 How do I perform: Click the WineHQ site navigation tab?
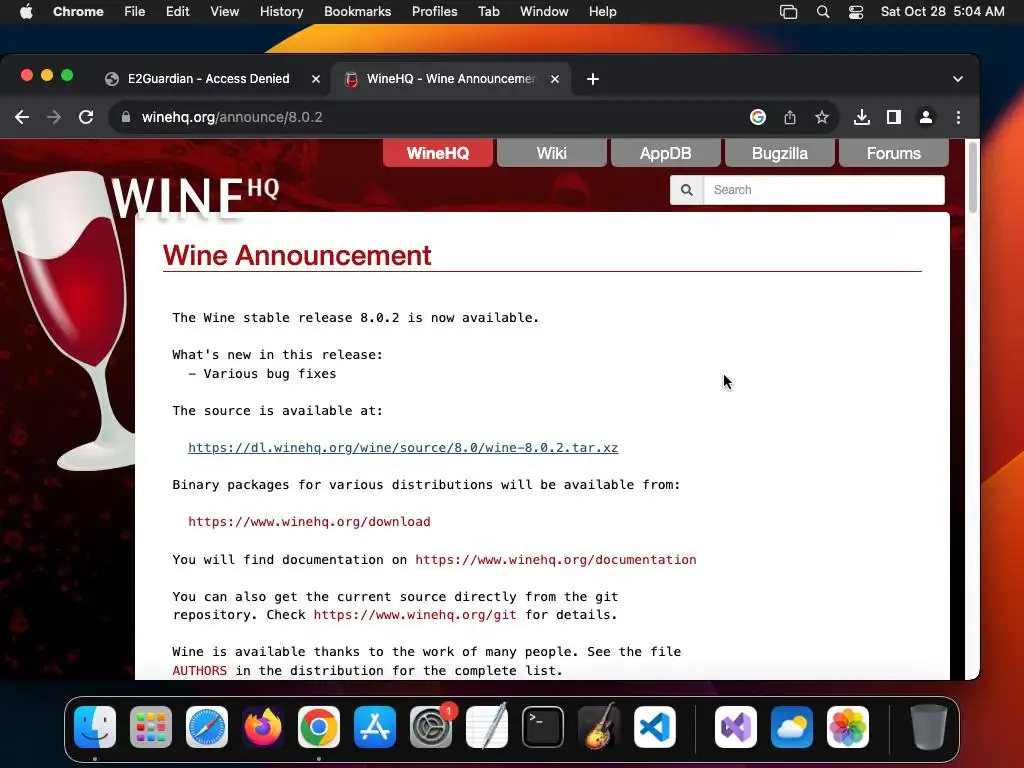click(438, 153)
